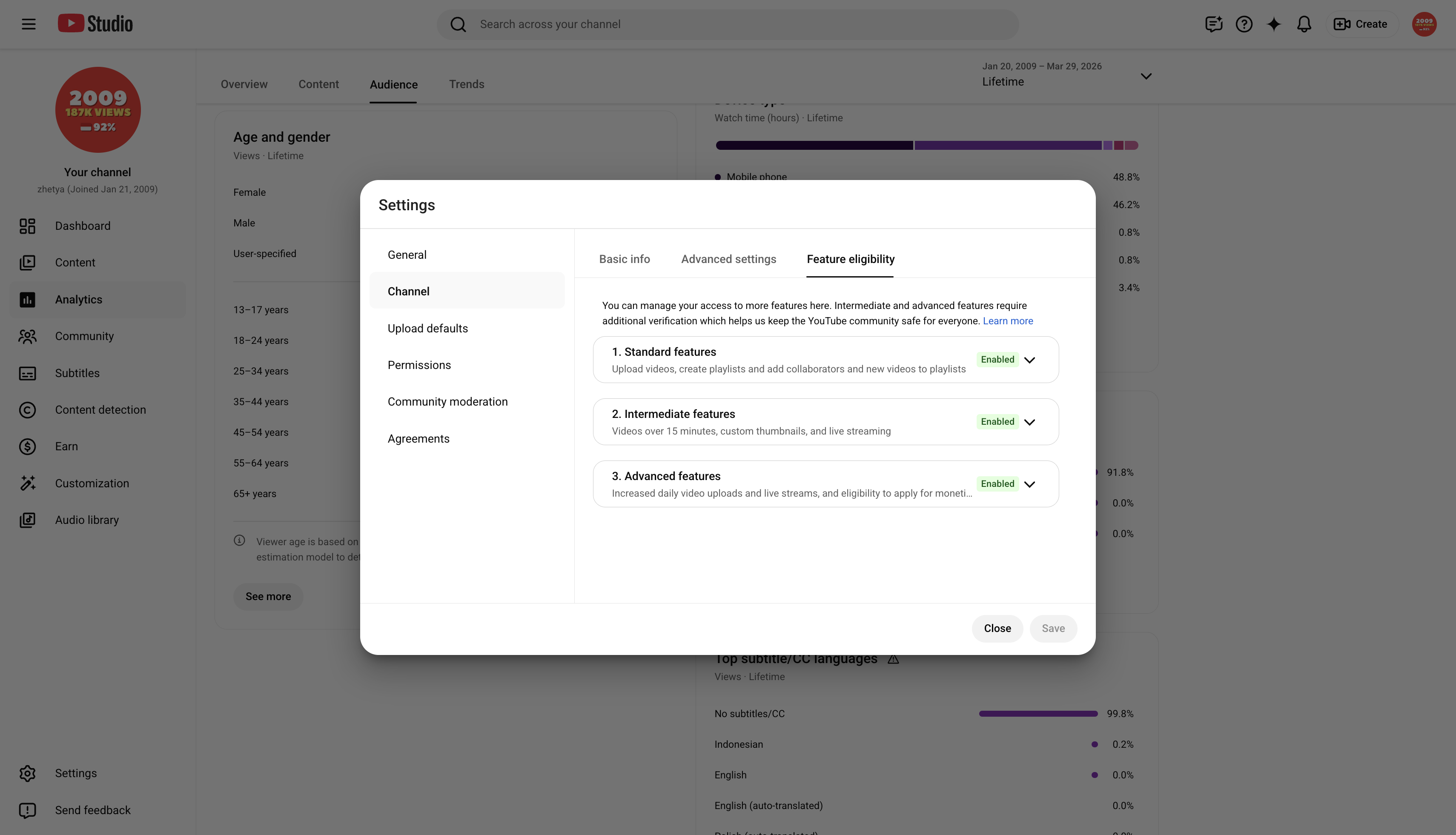Select the Analytics sidebar icon

click(28, 299)
